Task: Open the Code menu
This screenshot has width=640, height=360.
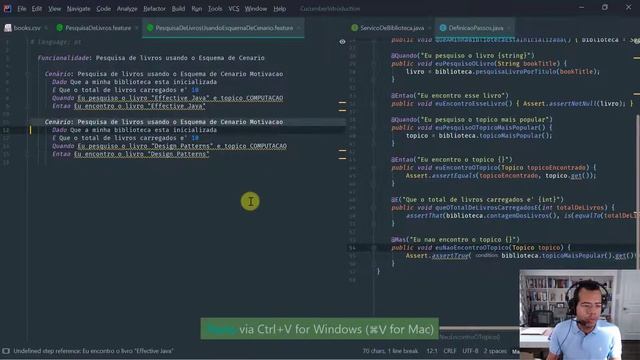Action: (103, 9)
